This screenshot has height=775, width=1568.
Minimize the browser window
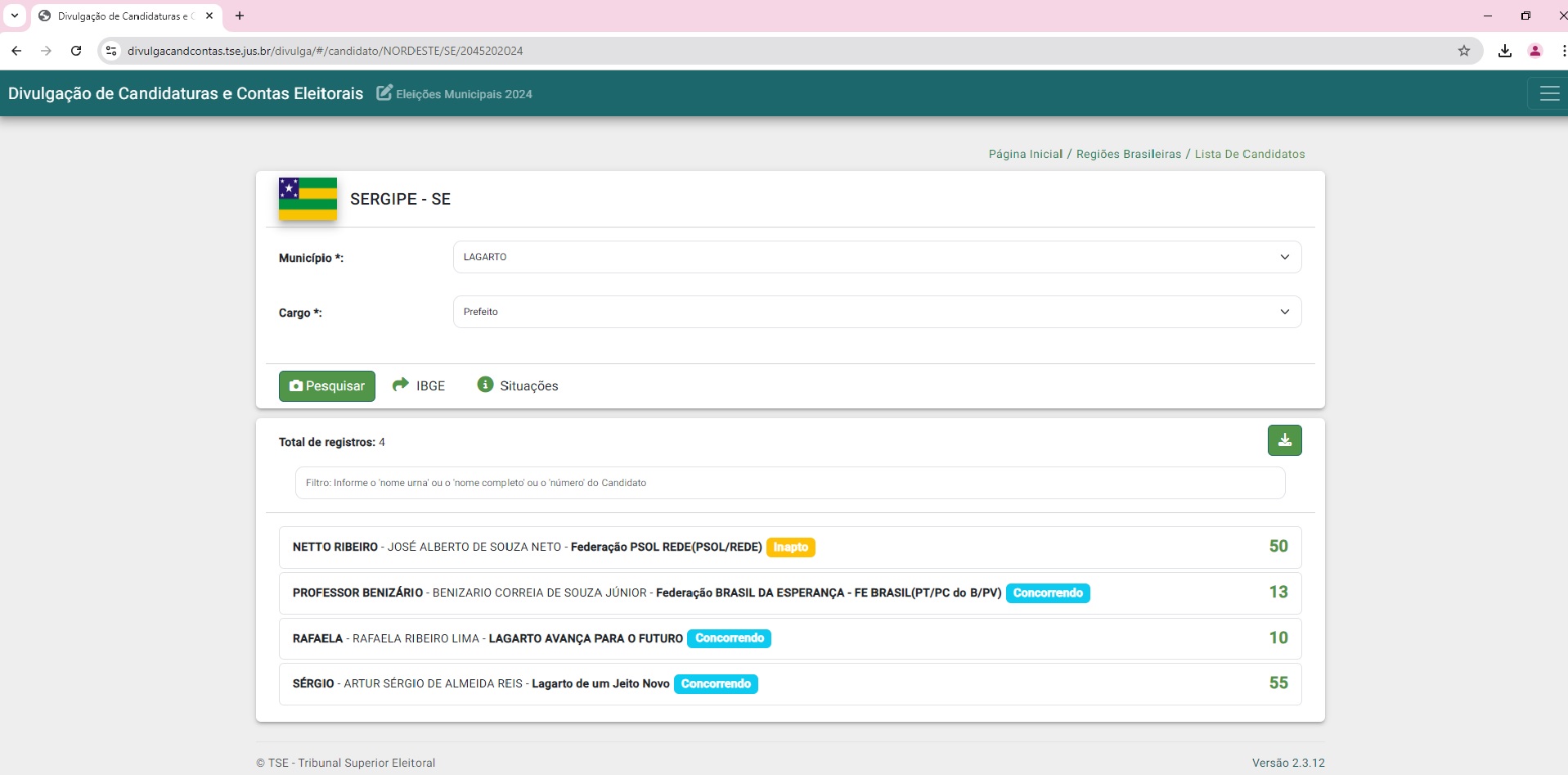tap(1488, 16)
